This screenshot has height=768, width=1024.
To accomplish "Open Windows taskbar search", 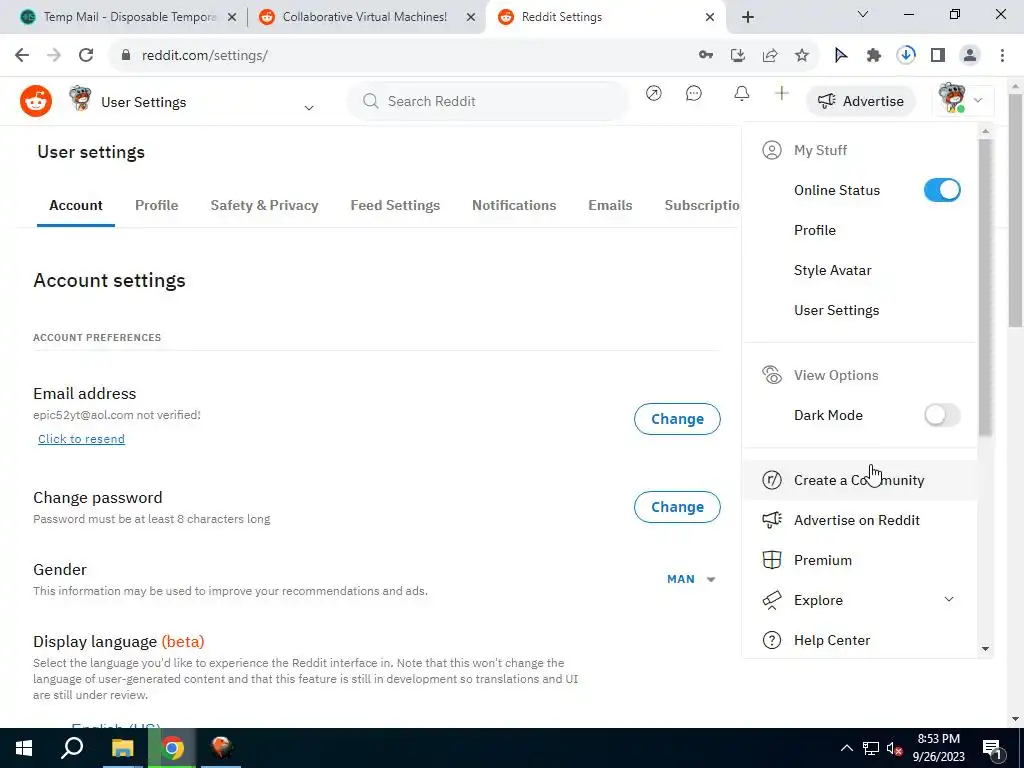I will (x=72, y=748).
